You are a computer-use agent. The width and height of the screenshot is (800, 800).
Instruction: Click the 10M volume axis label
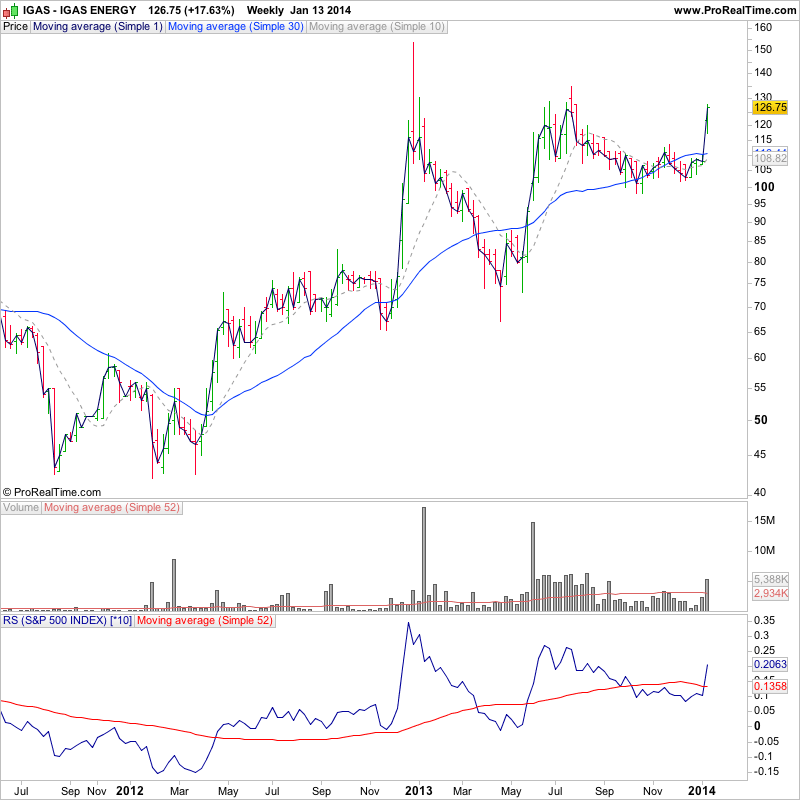[764, 551]
